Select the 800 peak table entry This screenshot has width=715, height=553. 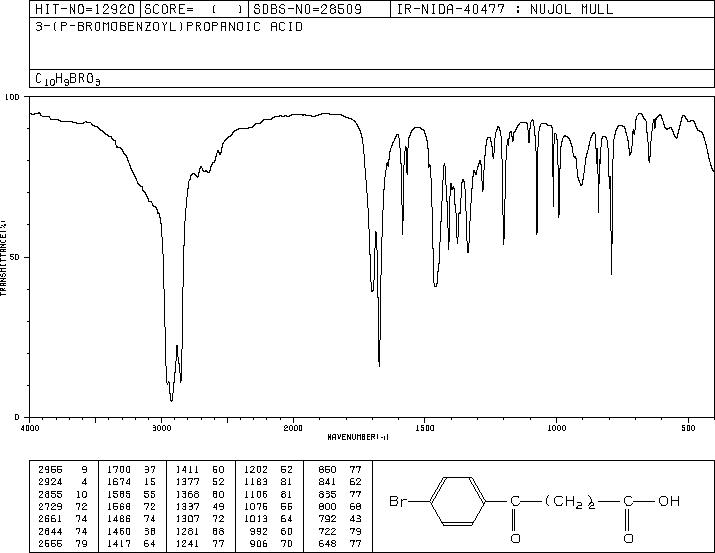click(x=340, y=506)
